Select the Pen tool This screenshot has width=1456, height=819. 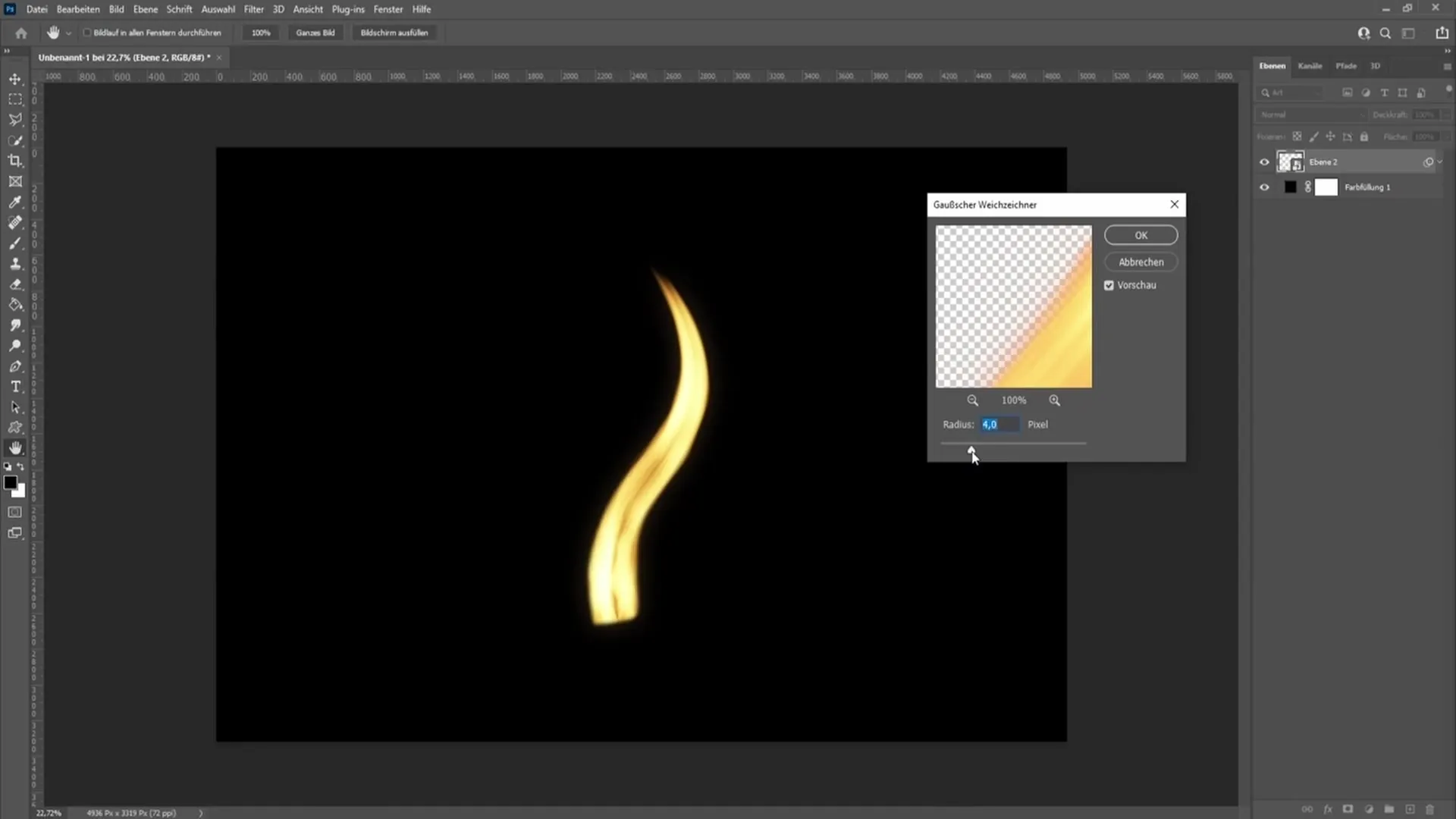(15, 366)
